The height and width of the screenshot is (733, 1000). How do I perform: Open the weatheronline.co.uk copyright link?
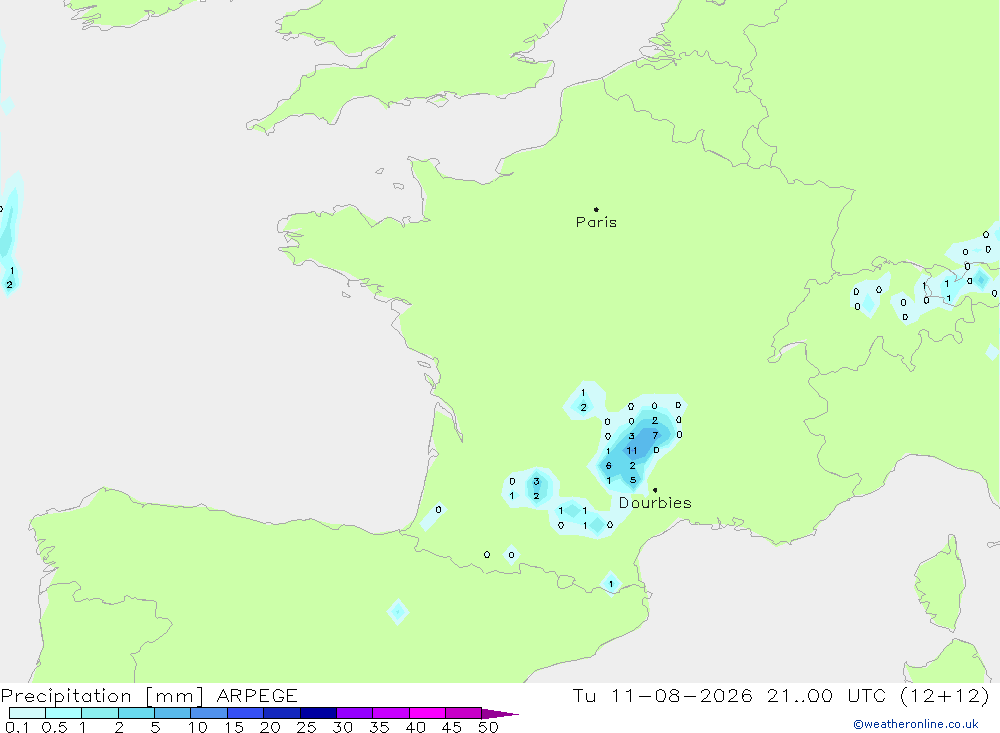(916, 724)
